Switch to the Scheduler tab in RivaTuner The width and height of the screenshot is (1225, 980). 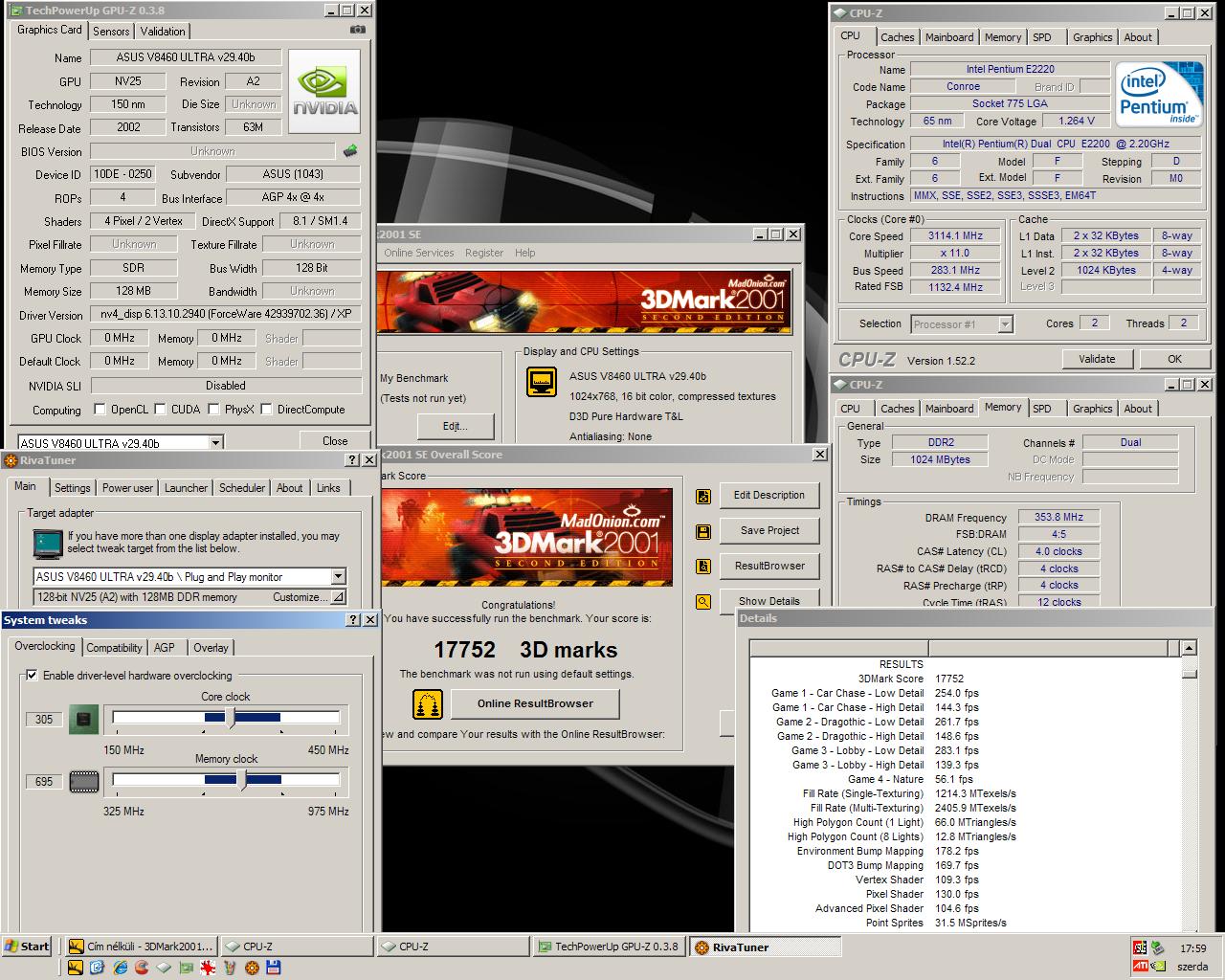(x=242, y=488)
